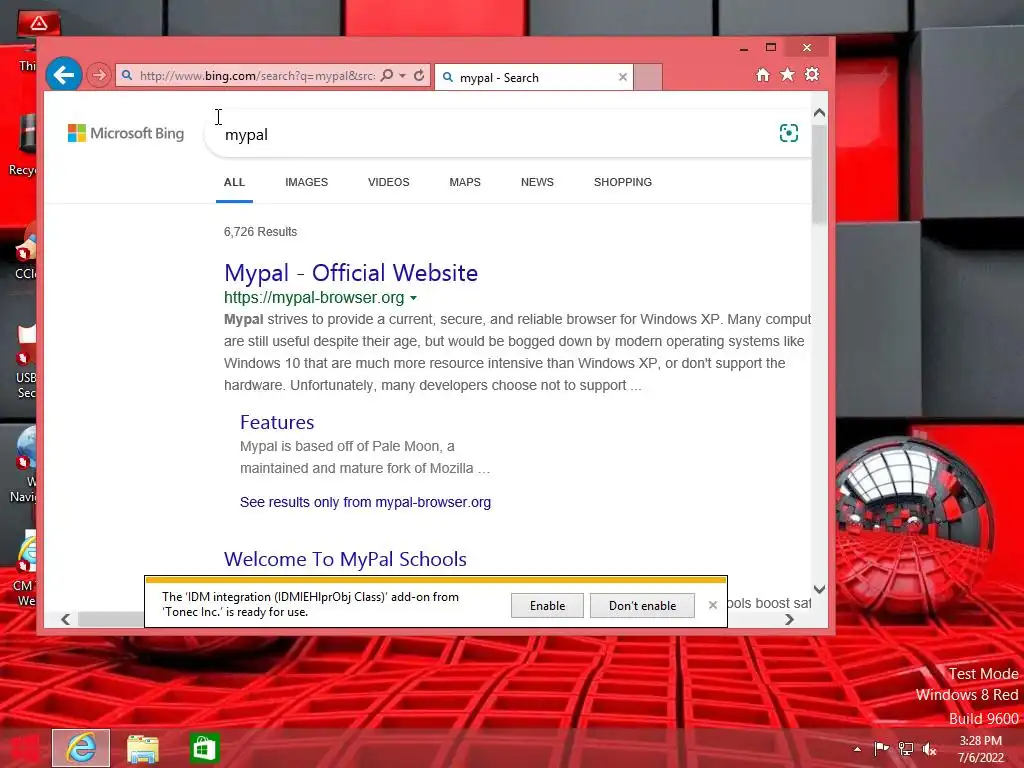Click the horizontal scrollbar right arrow

tap(789, 619)
